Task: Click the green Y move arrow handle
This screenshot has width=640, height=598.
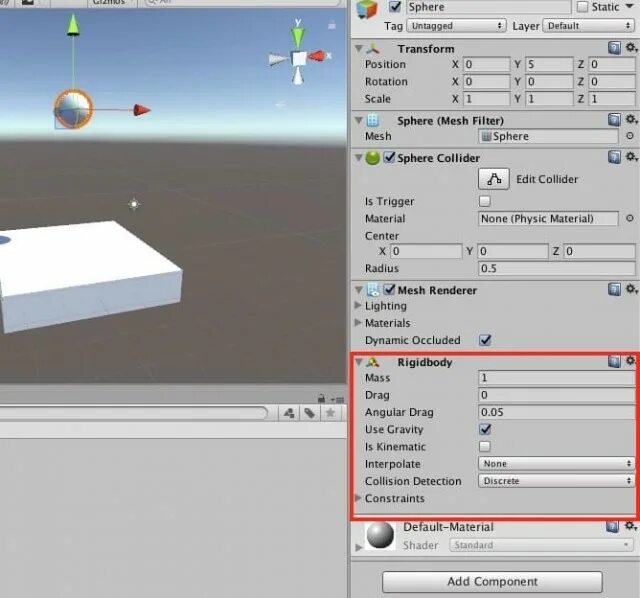Action: tap(73, 25)
